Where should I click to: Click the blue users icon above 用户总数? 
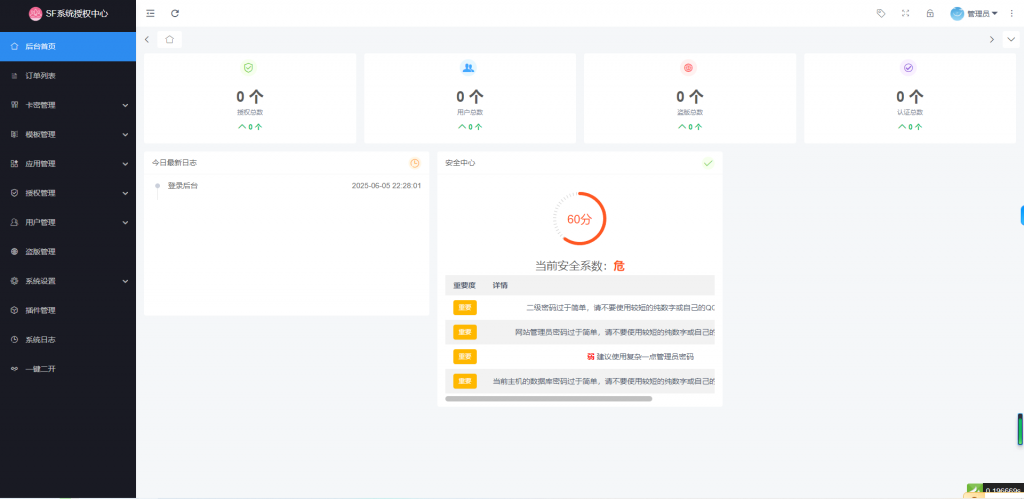pyautogui.click(x=468, y=67)
